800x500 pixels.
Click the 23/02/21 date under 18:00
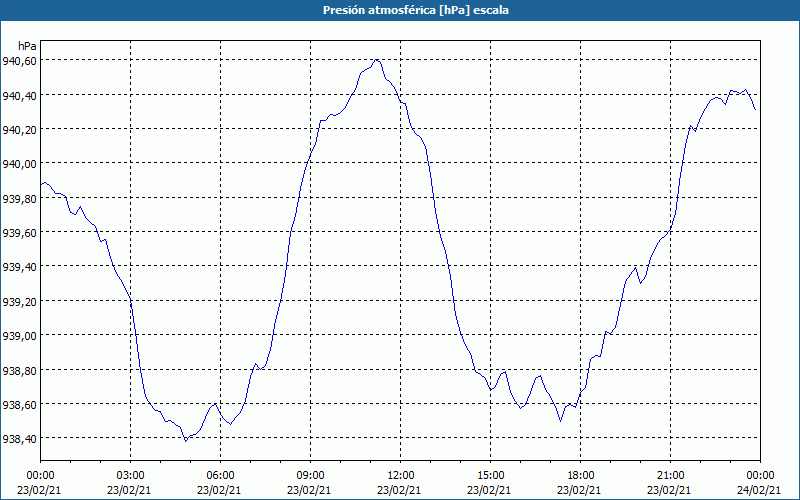579,490
